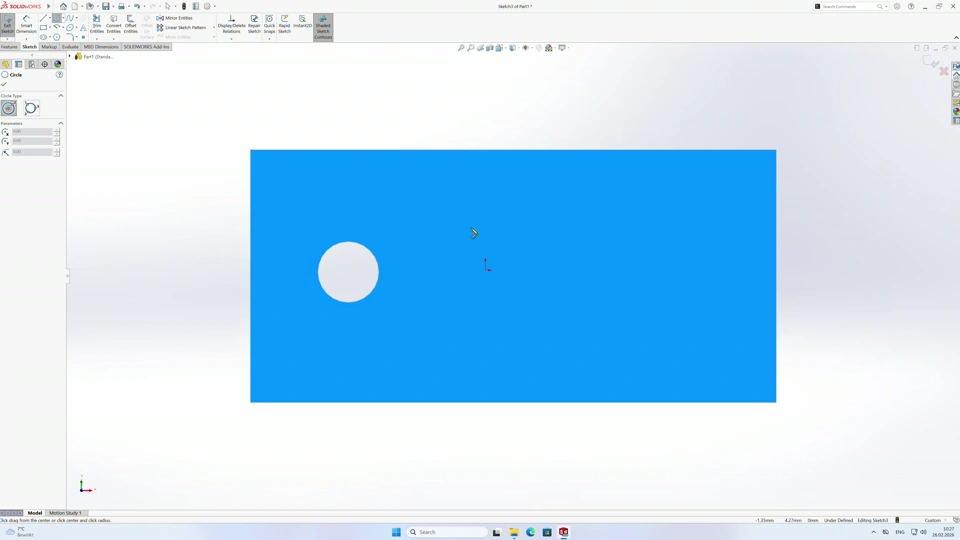The height and width of the screenshot is (540, 960).
Task: Select center-based Circle type
Action: coord(9,108)
